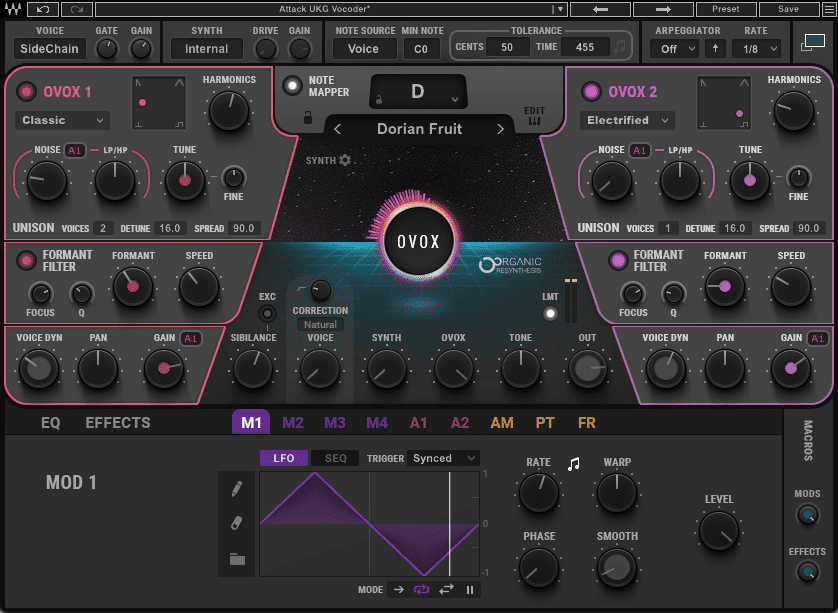Click OVOX 1 HARMONICS knob
Image resolution: width=838 pixels, height=613 pixels.
coord(229,111)
